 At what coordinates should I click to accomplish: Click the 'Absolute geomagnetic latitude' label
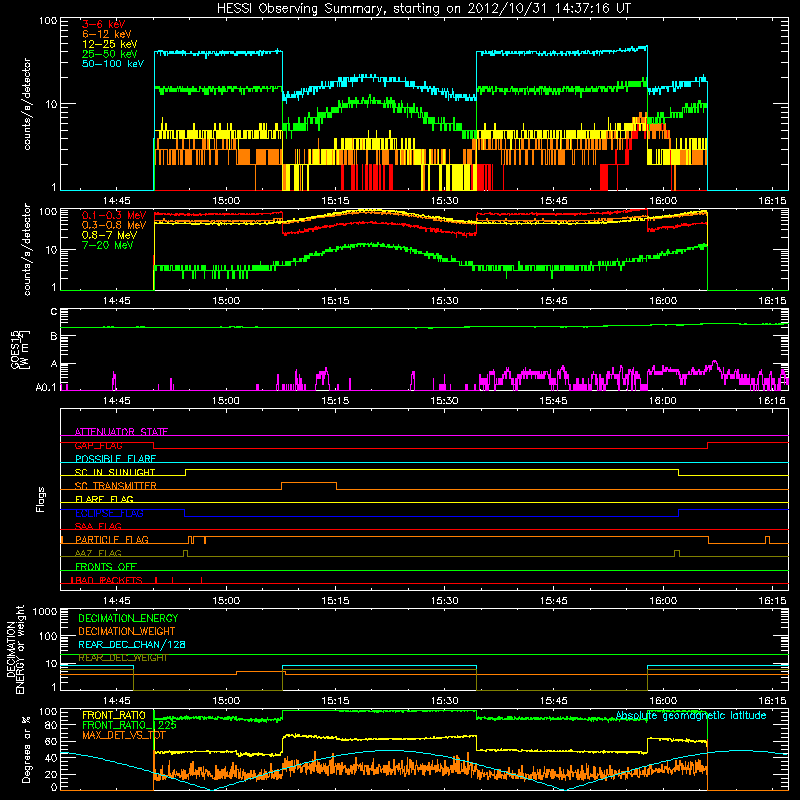[691, 716]
